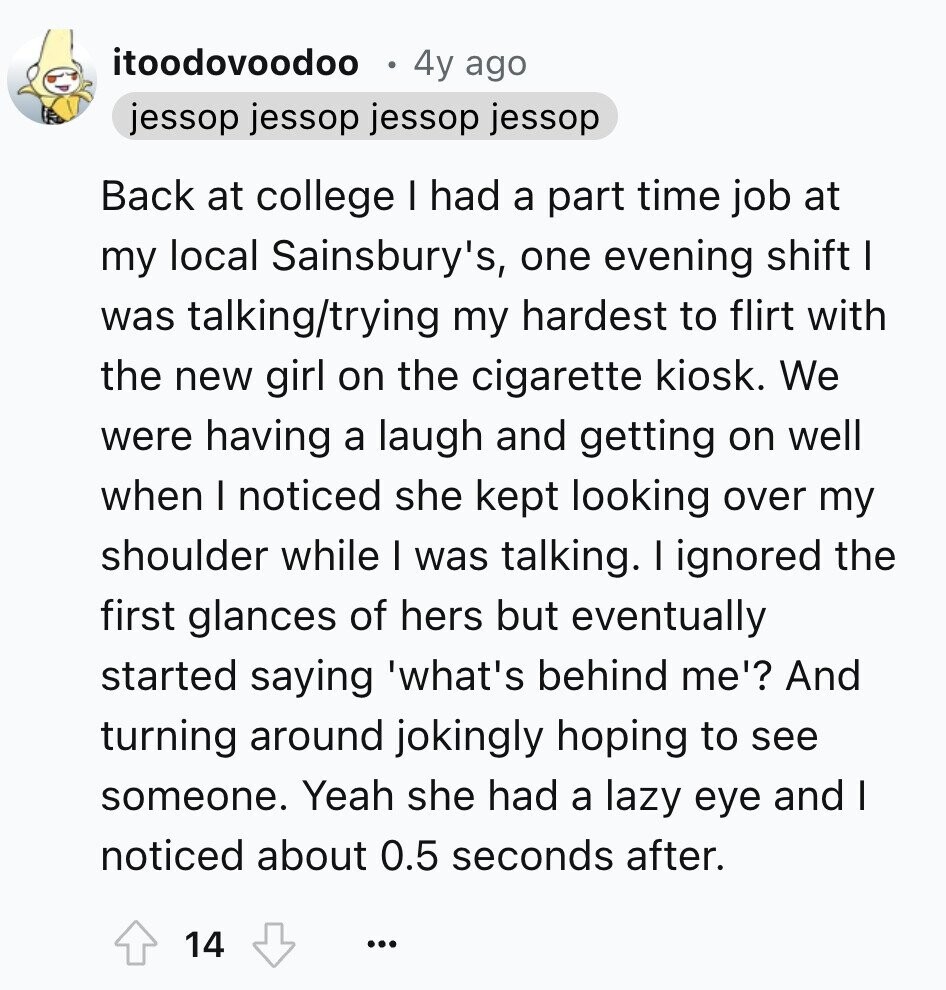Click the vote count showing 14

pos(205,943)
